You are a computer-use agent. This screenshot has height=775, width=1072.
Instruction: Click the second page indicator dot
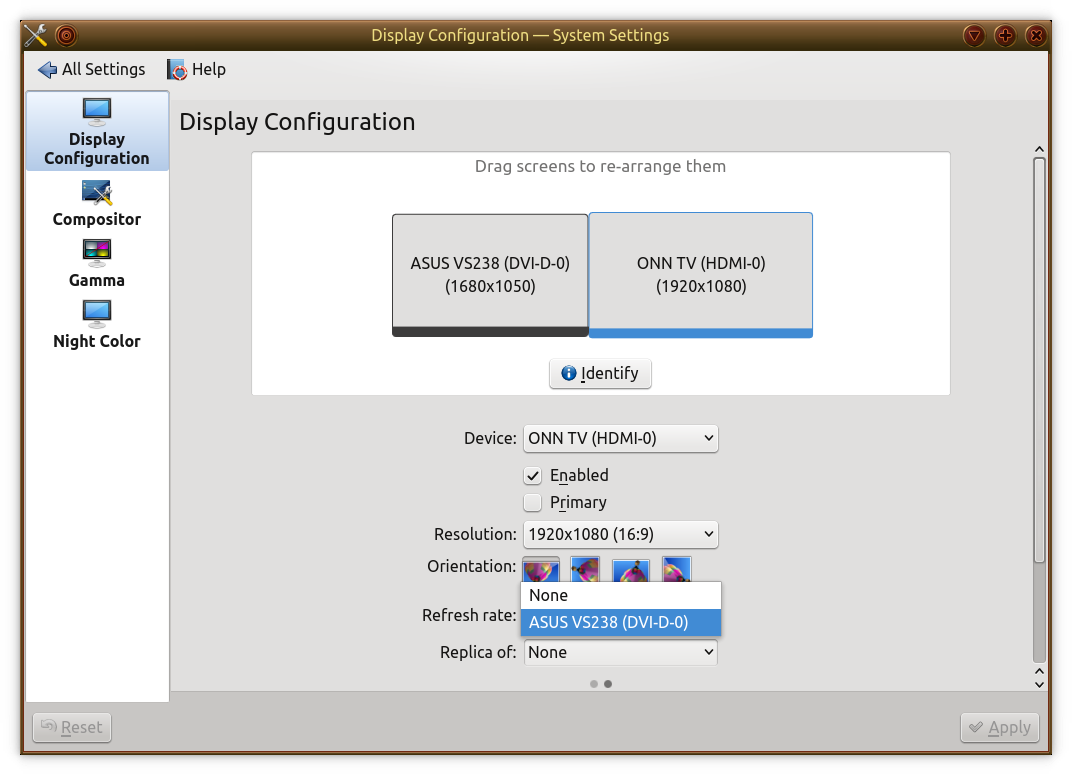pos(608,684)
